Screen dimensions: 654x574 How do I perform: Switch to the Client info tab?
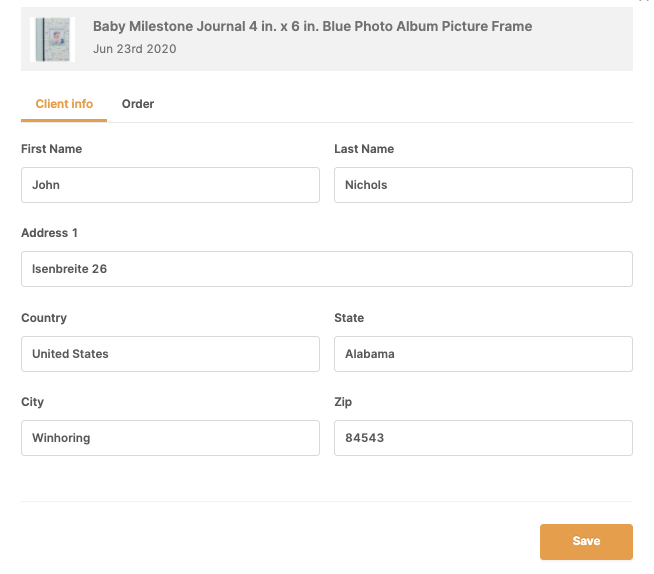(64, 104)
